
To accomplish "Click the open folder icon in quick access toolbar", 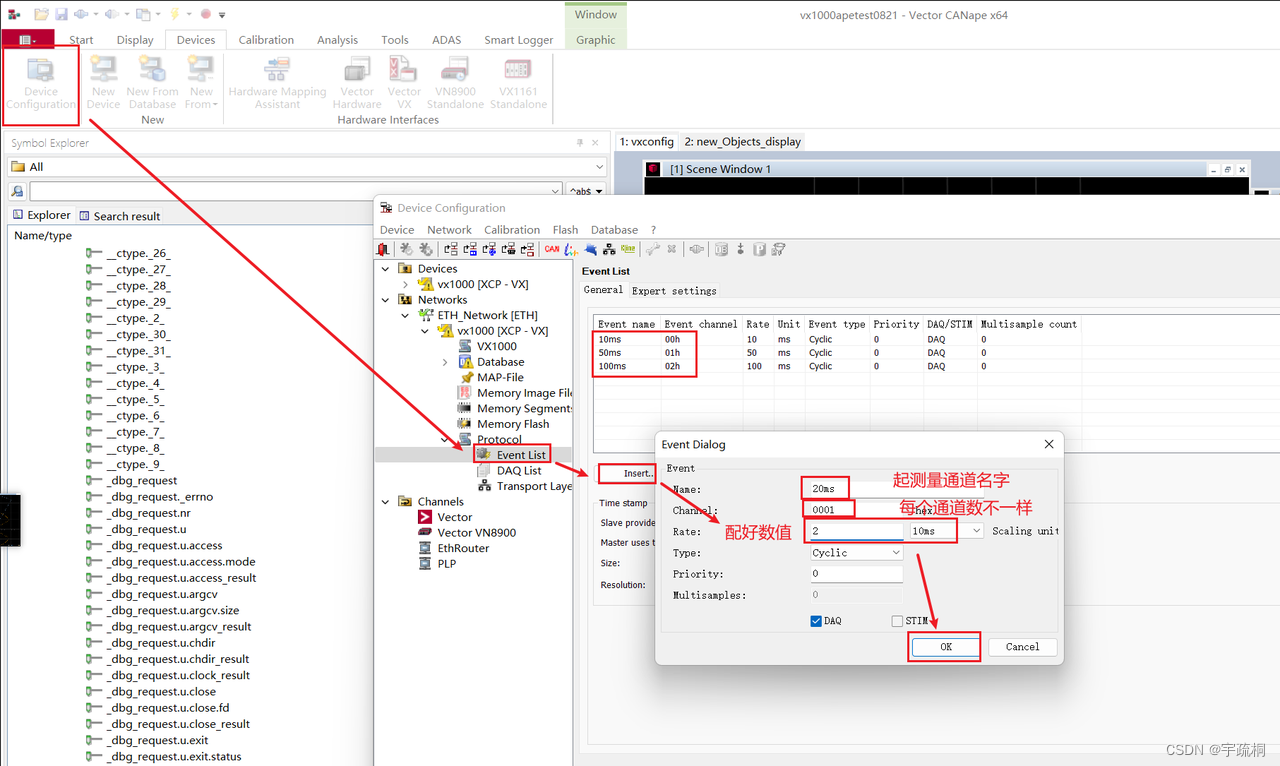I will tap(41, 15).
